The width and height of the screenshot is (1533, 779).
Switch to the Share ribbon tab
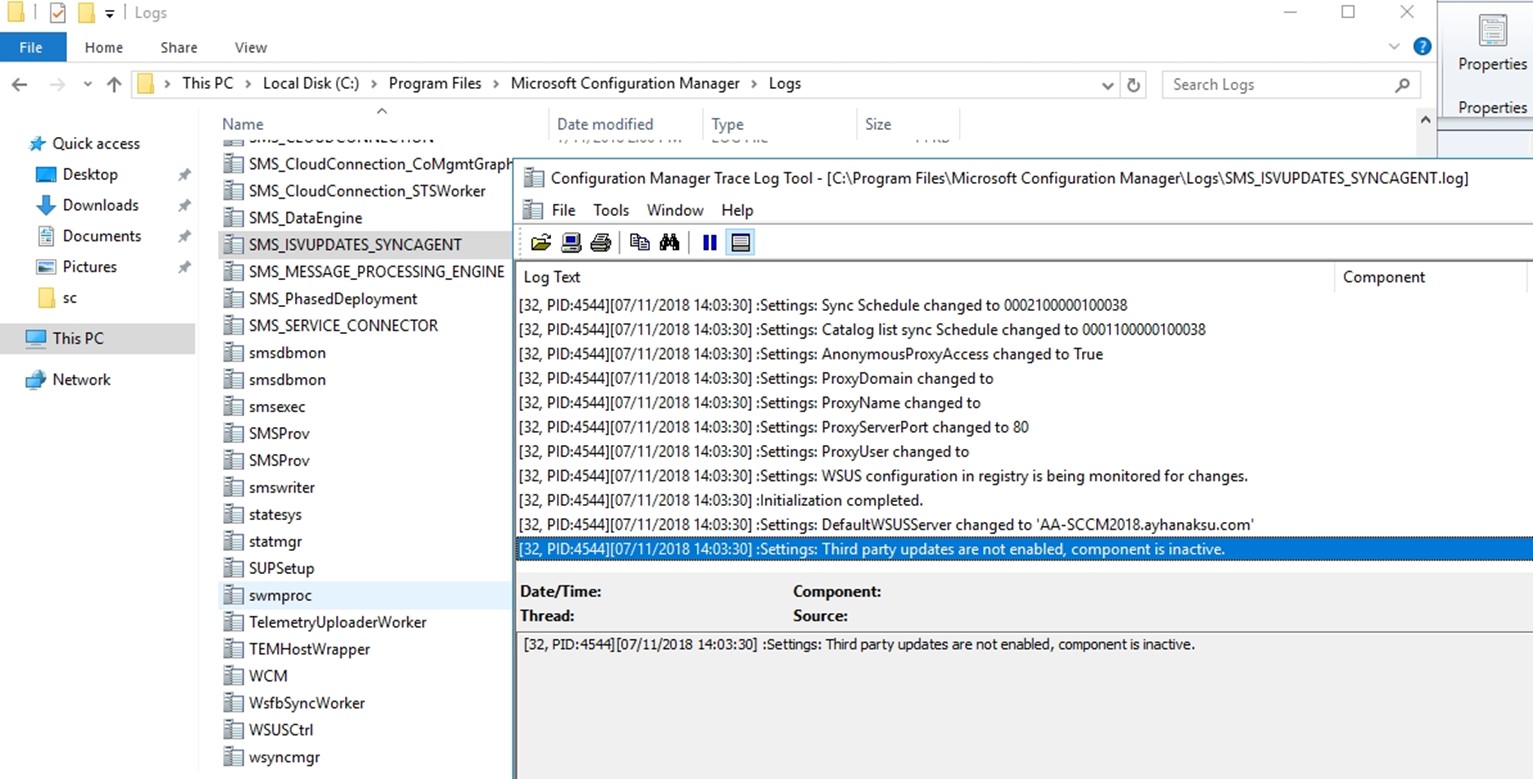click(179, 47)
